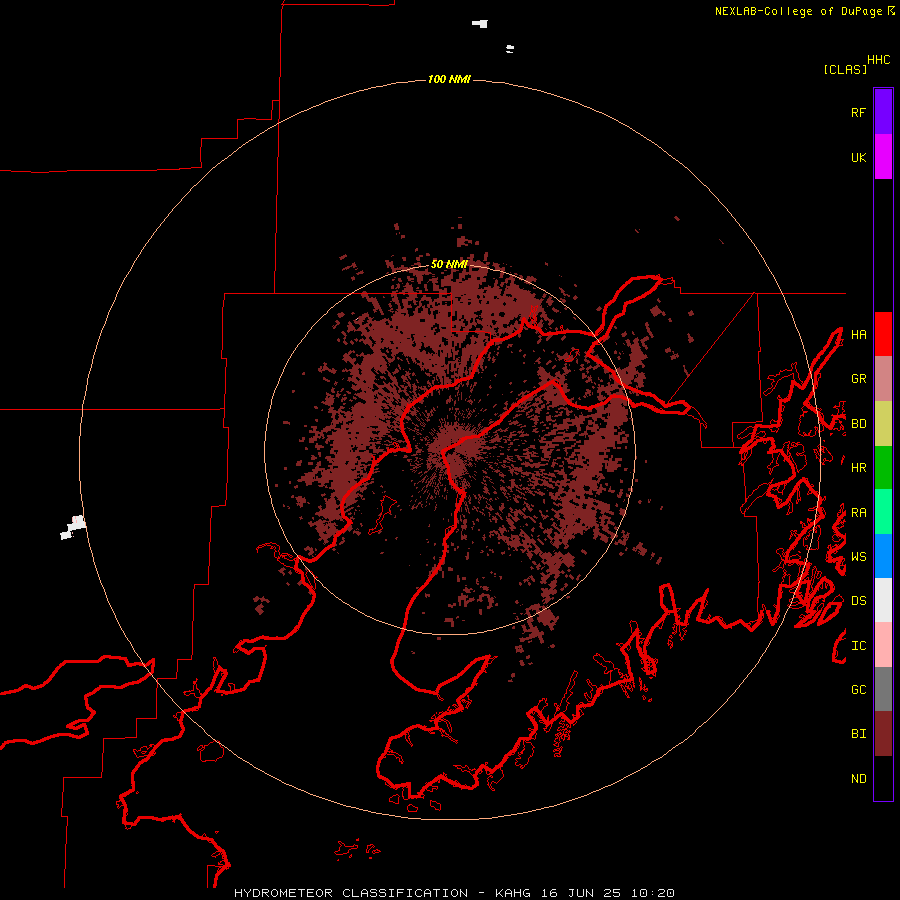The width and height of the screenshot is (900, 900).
Task: Click the HR legend label
Action: pos(858,468)
